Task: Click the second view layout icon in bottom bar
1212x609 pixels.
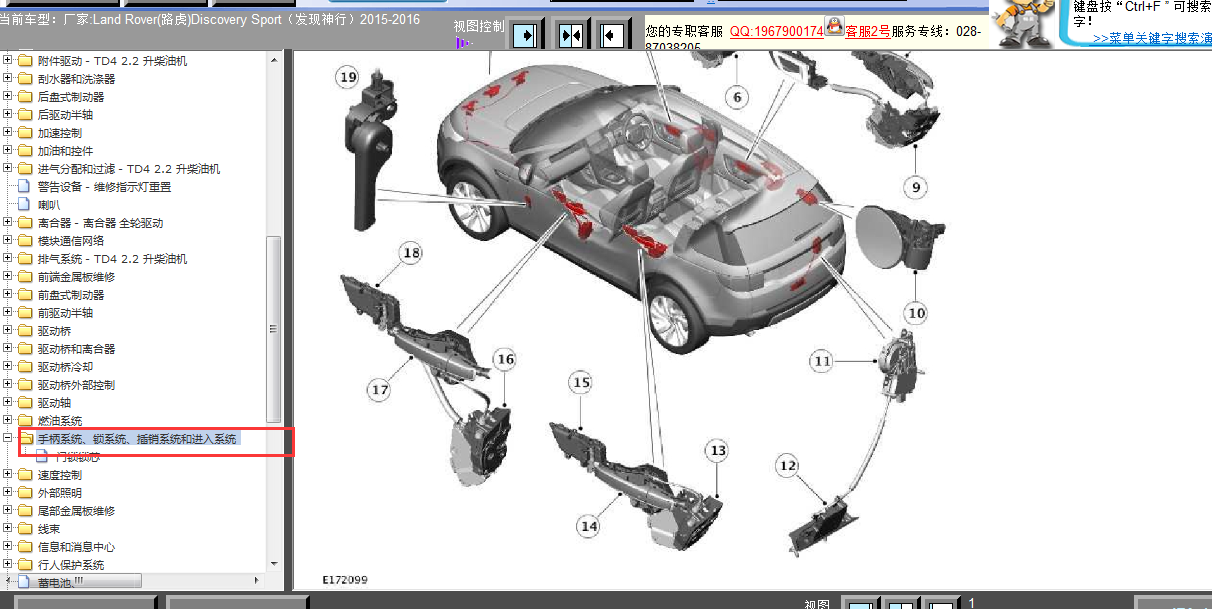Action: [900, 603]
